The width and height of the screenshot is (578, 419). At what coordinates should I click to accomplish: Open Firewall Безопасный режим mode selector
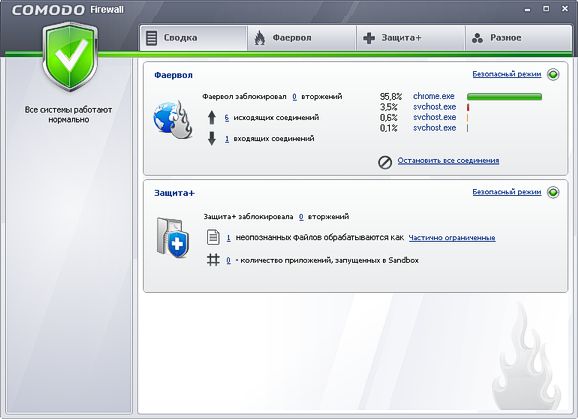click(x=507, y=74)
